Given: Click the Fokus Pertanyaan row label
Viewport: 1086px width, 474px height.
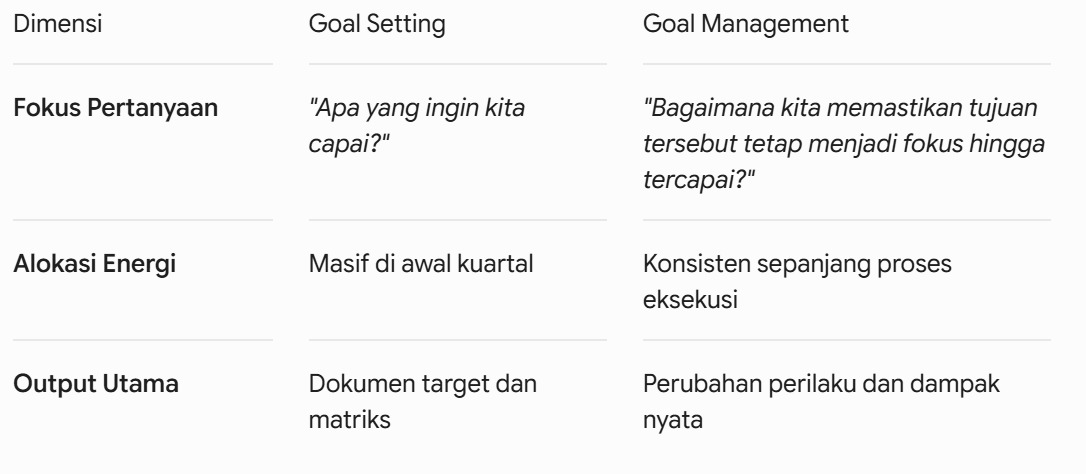Looking at the screenshot, I should coord(116,108).
